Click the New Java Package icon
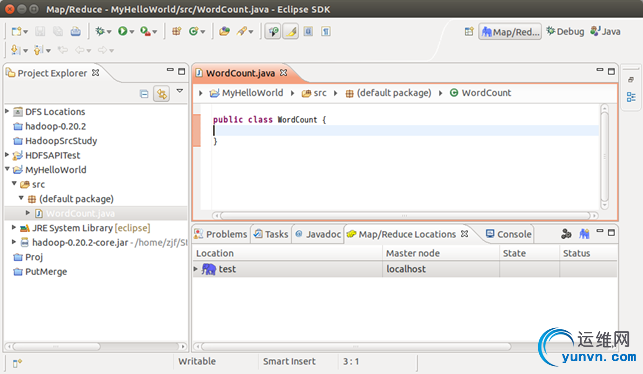This screenshot has height=374, width=643. 177,31
